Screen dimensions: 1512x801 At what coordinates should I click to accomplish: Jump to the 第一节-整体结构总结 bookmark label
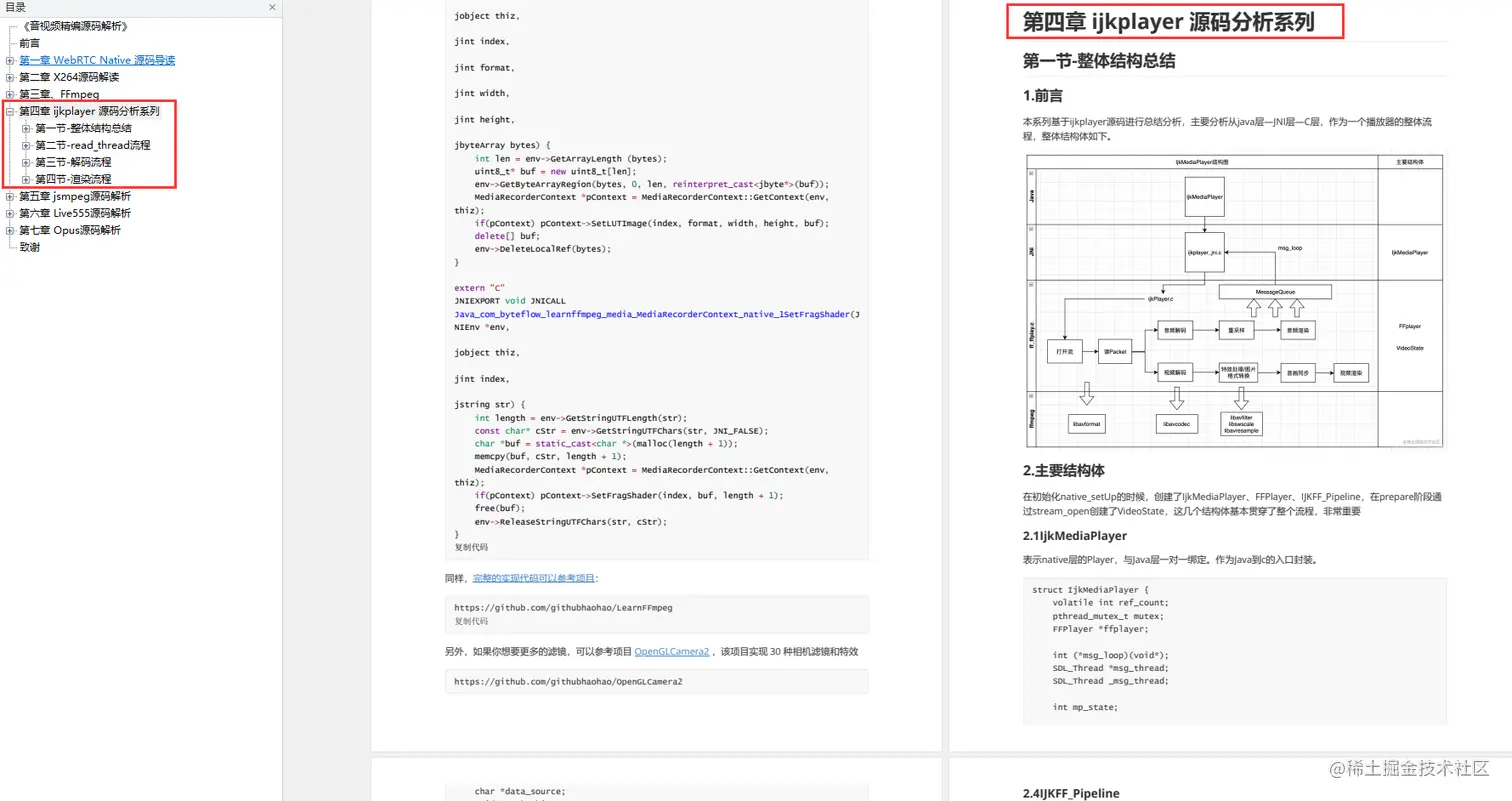click(83, 129)
